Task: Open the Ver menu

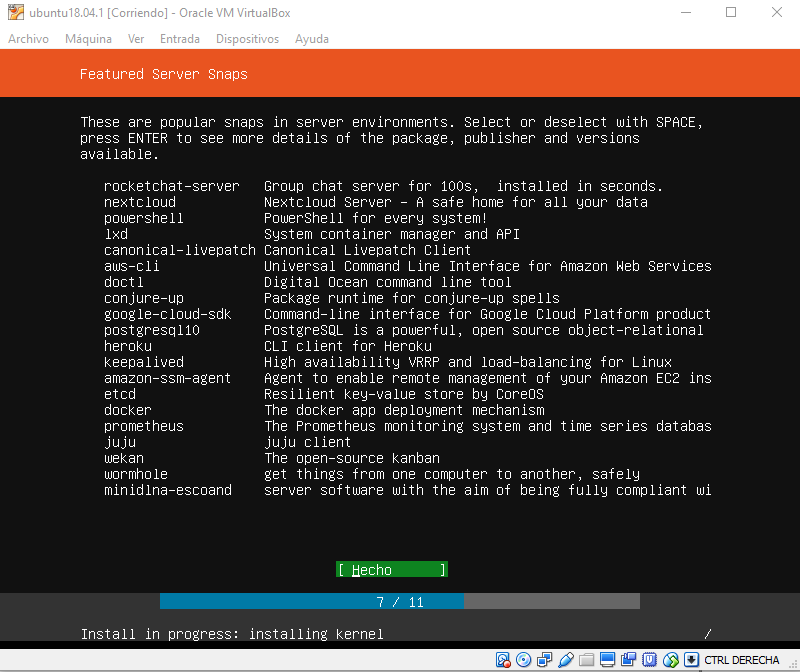Action: (x=136, y=39)
